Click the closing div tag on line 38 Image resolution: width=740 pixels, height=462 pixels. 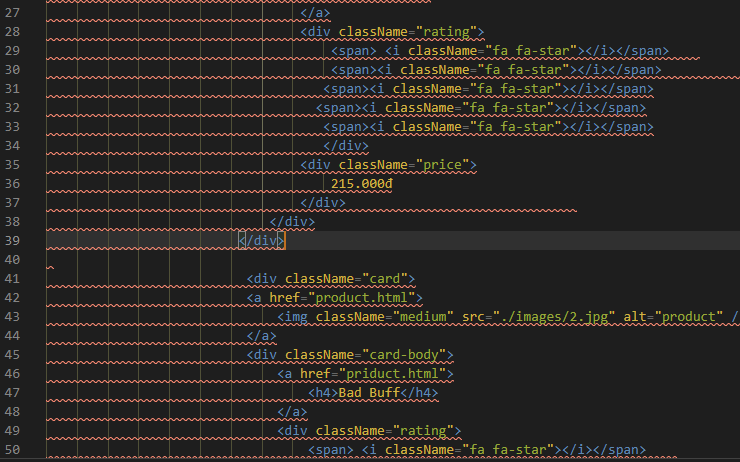(292, 222)
